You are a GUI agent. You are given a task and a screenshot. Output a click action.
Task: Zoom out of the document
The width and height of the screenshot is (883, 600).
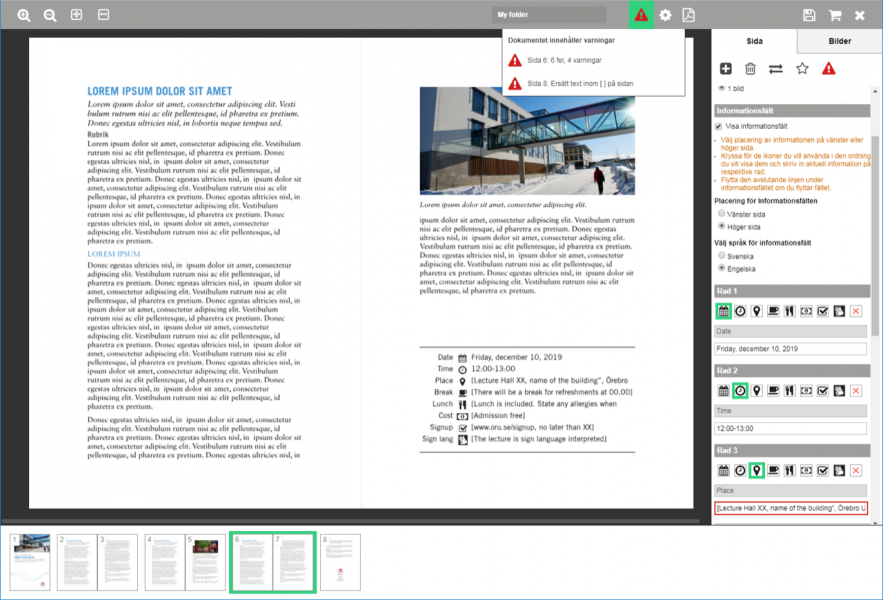point(50,15)
